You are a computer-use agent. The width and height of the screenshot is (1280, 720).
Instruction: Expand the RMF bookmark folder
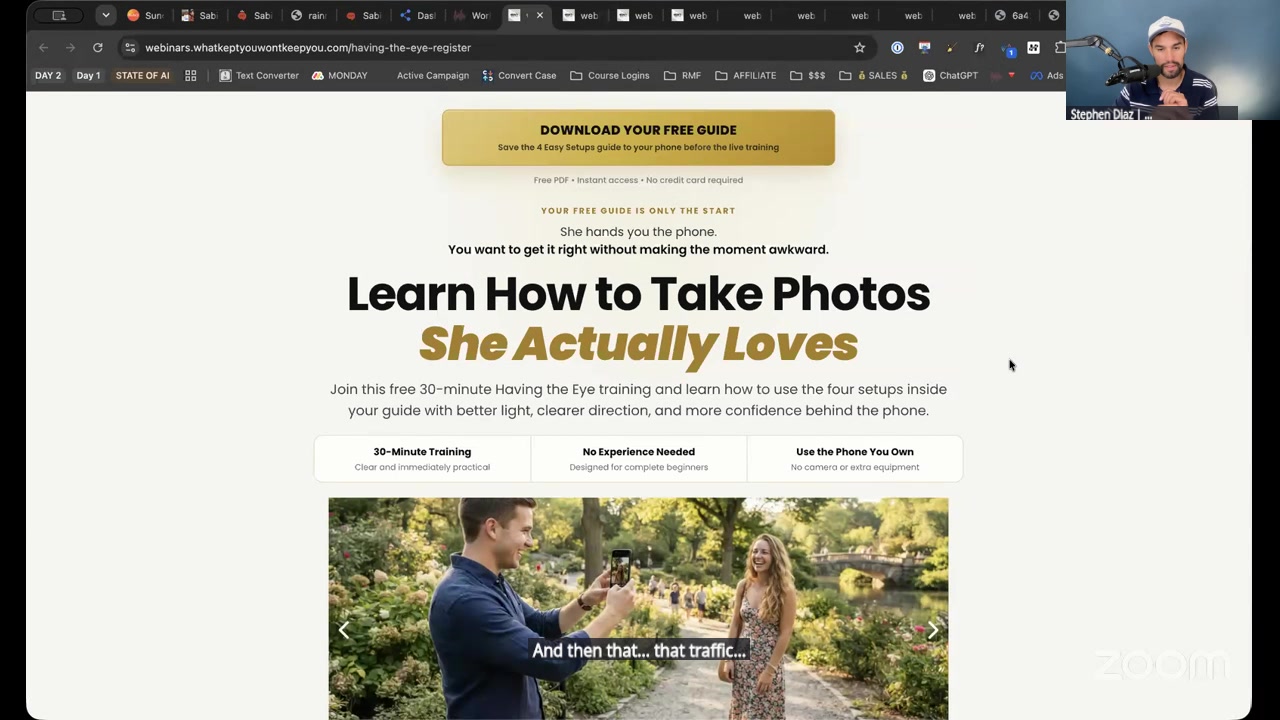pos(682,75)
